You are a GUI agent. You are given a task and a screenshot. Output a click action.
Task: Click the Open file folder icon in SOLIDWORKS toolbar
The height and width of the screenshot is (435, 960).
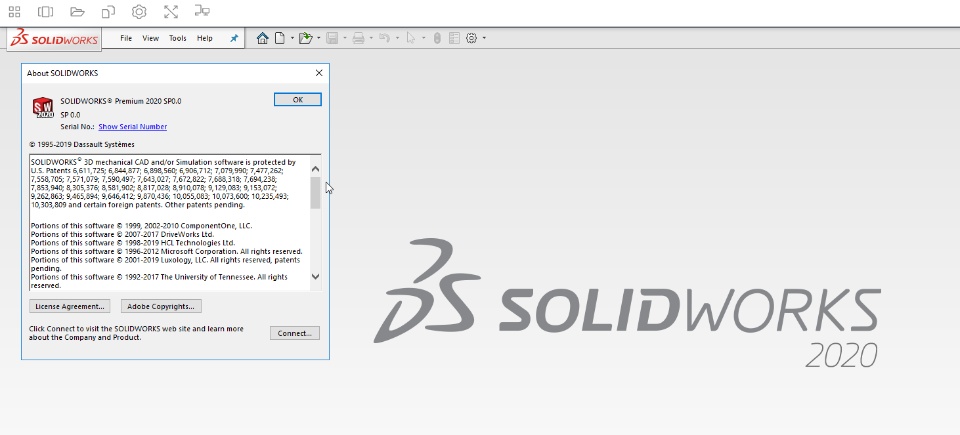(x=306, y=38)
